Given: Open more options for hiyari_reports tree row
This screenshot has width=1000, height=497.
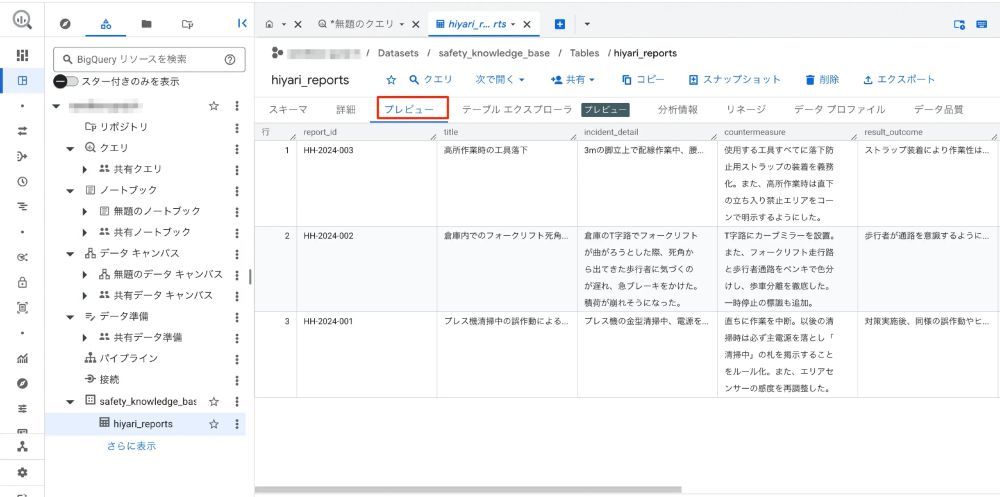Looking at the screenshot, I should (237, 424).
